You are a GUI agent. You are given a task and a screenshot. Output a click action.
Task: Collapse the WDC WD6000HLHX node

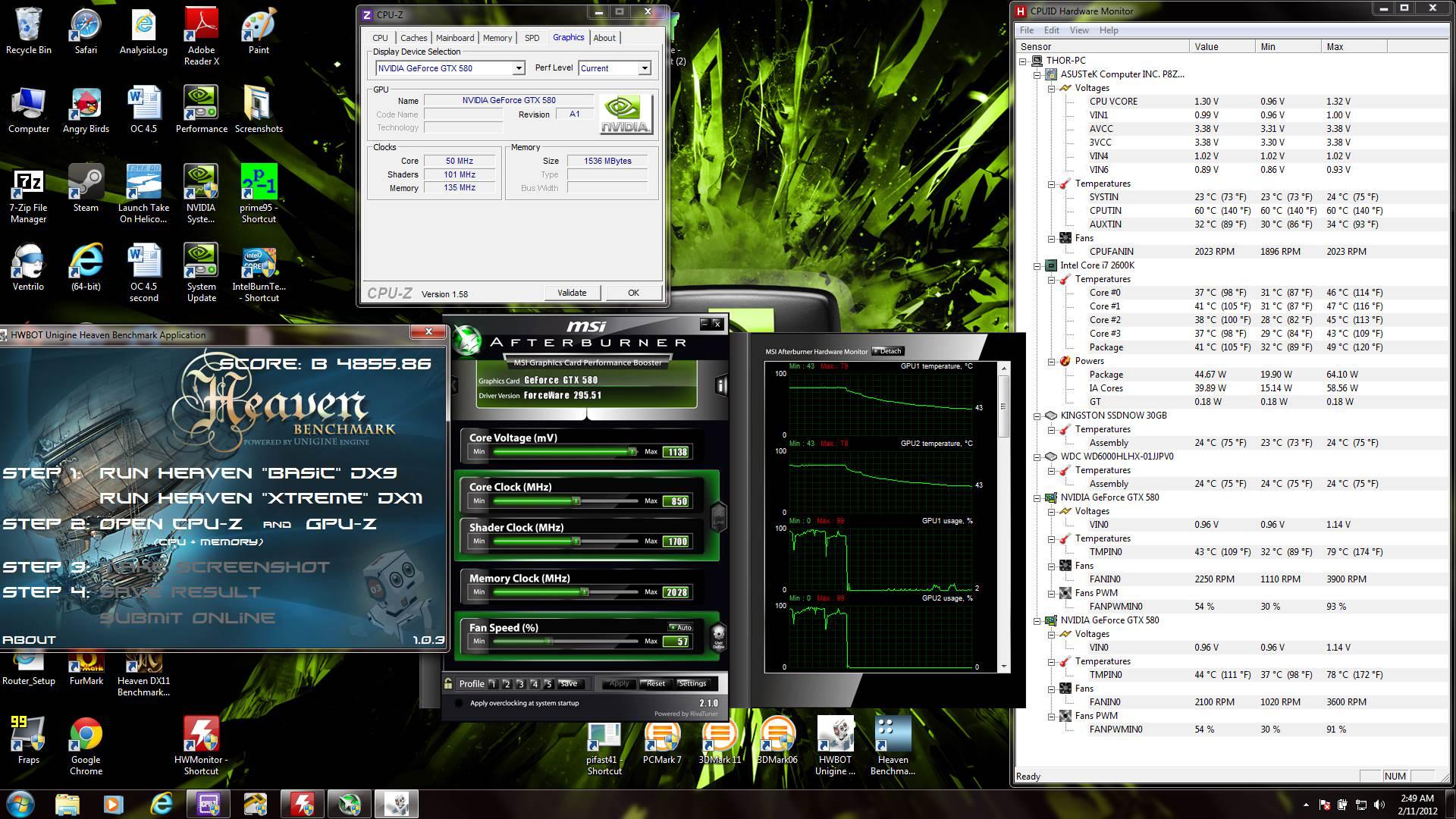point(1037,457)
